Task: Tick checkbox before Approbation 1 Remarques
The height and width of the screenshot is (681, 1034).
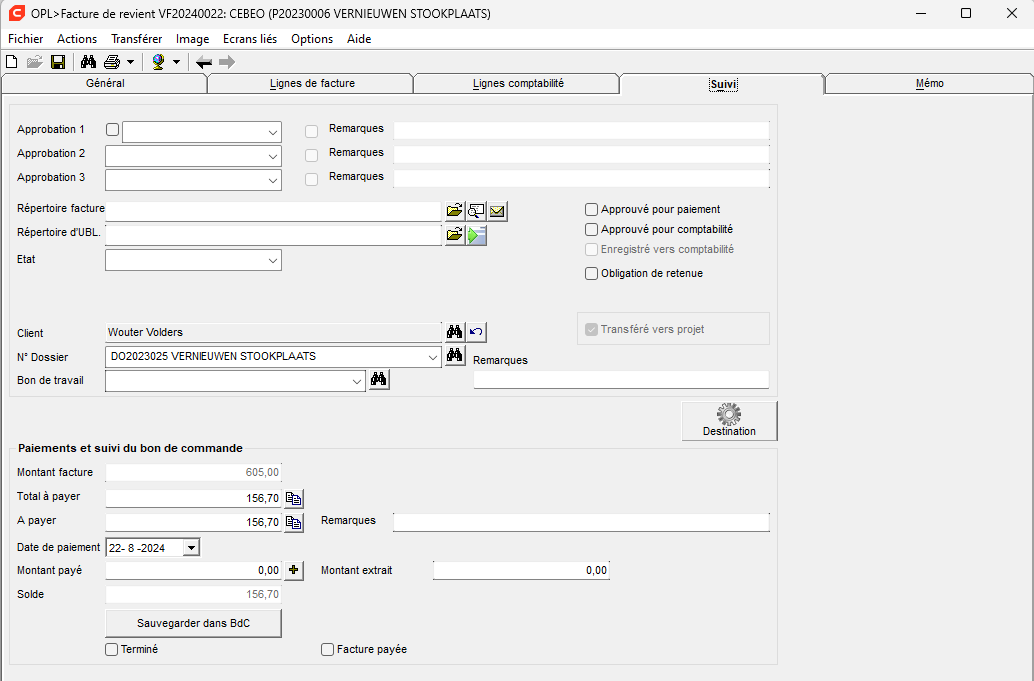Action: point(311,131)
